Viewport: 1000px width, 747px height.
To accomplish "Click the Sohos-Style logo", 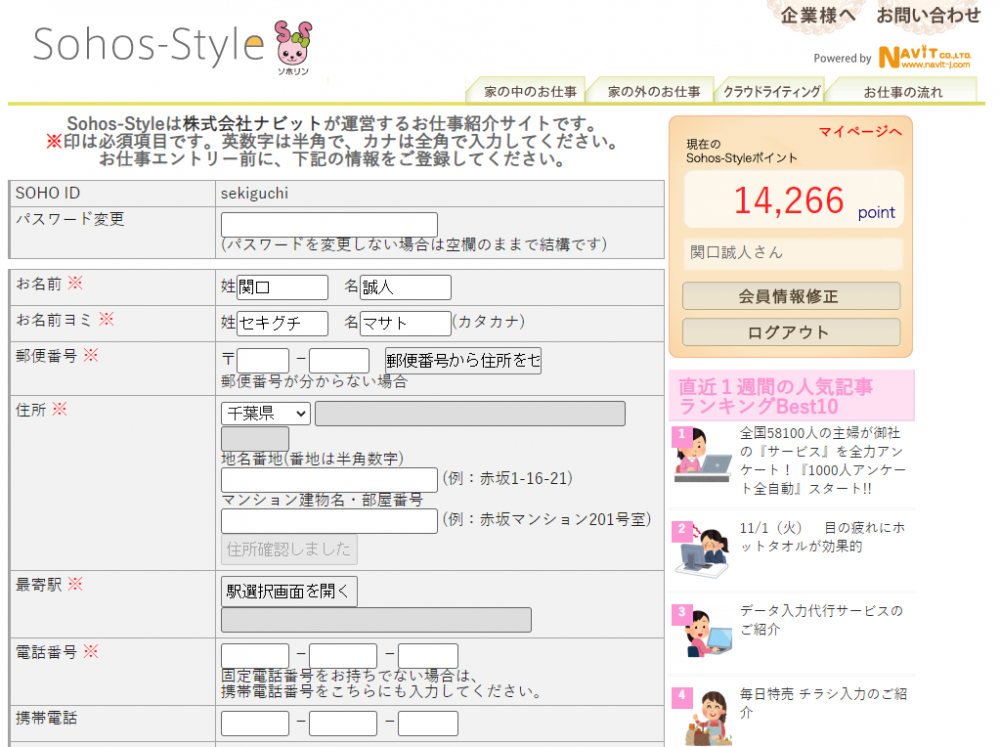I will pyautogui.click(x=148, y=45).
